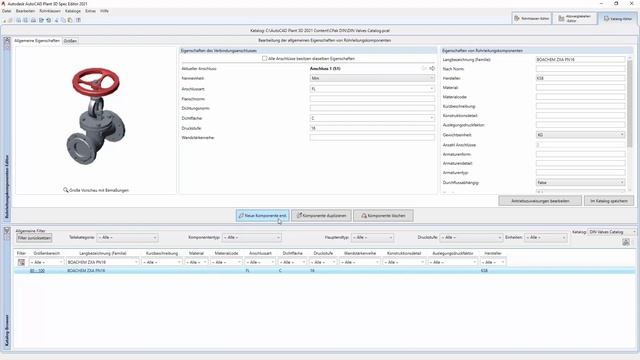The width and height of the screenshot is (640, 360).
Task: Switch to the Größen tab
Action: 70,41
